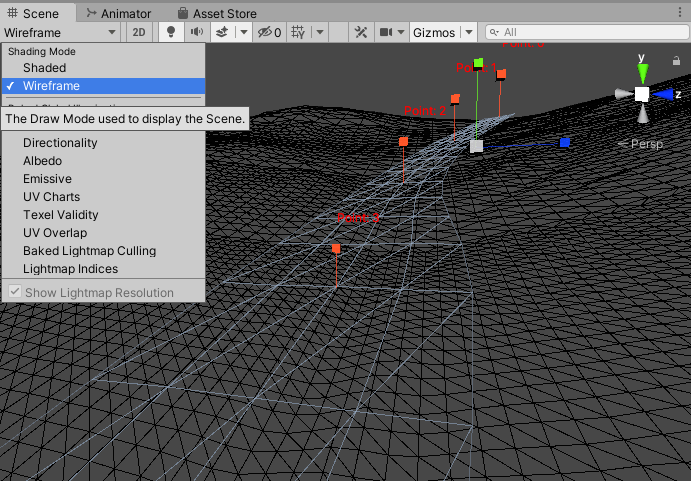This screenshot has width=691, height=481.
Task: Open Gizmos dropdown arrow
Action: (x=469, y=32)
